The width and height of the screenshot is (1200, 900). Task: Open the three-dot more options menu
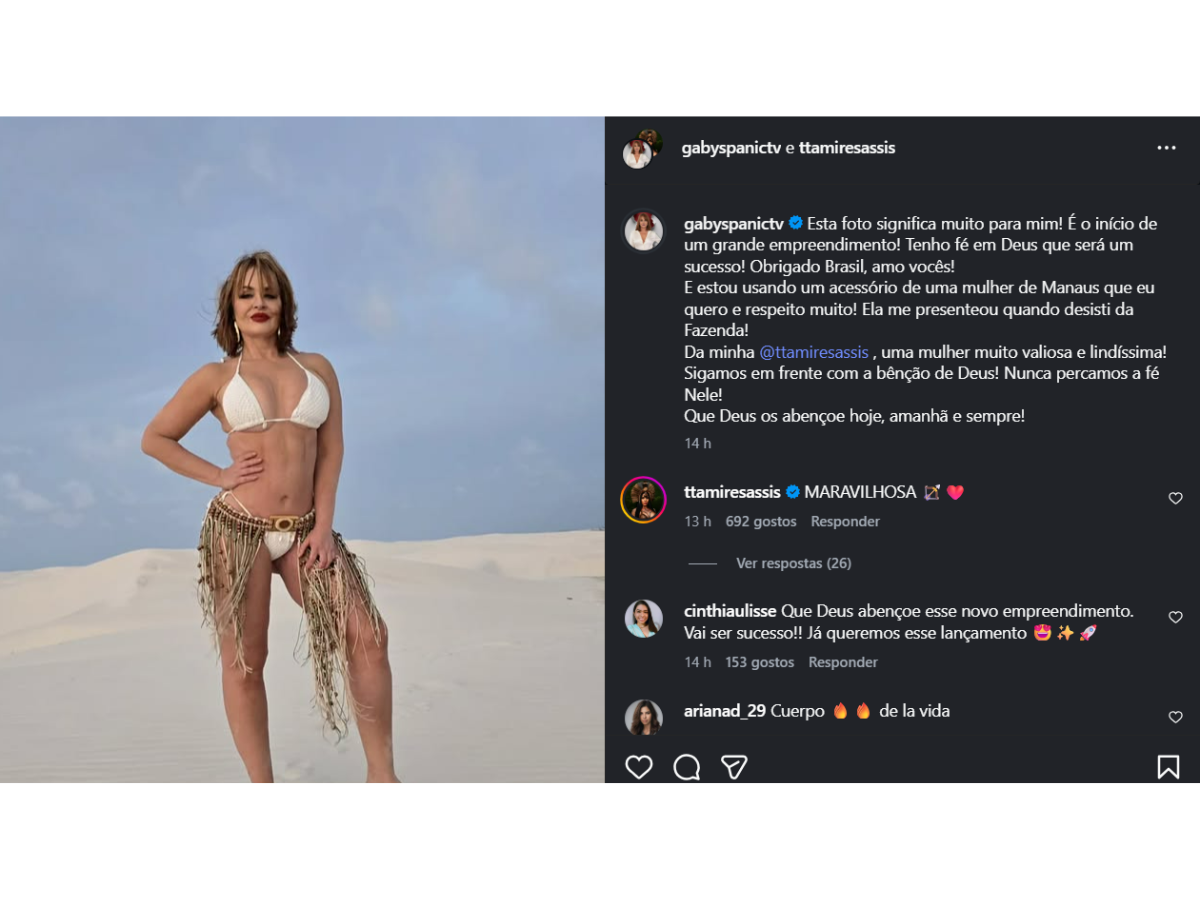click(1166, 148)
